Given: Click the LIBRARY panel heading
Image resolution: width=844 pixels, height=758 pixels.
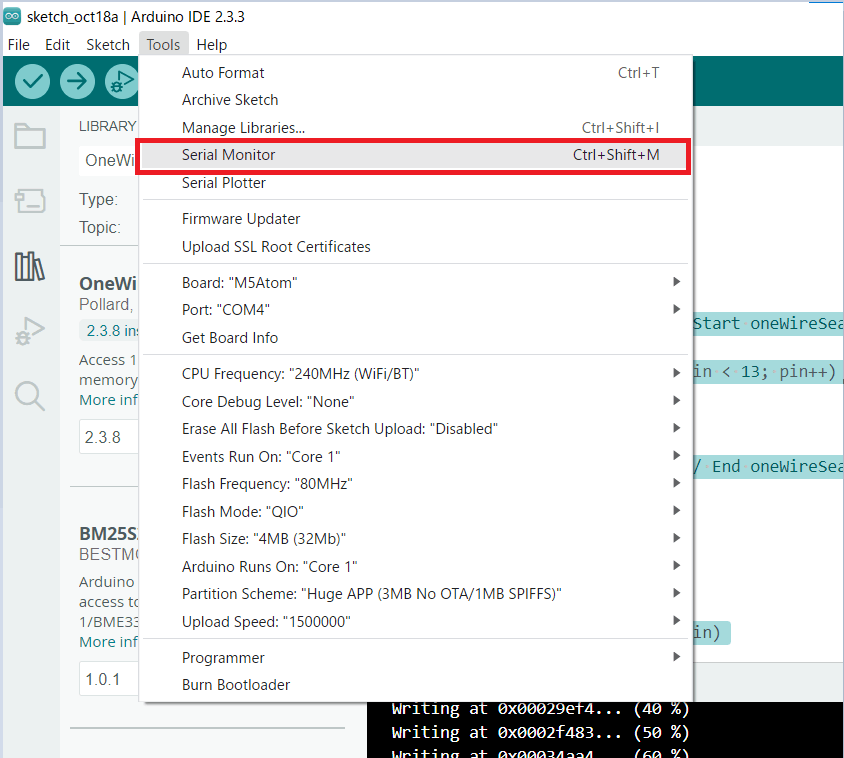Looking at the screenshot, I should coord(108,126).
